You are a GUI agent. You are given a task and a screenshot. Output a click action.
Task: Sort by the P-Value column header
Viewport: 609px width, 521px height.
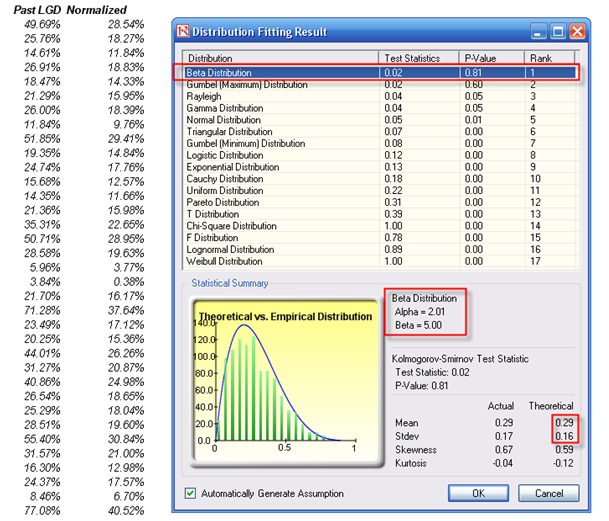click(492, 58)
